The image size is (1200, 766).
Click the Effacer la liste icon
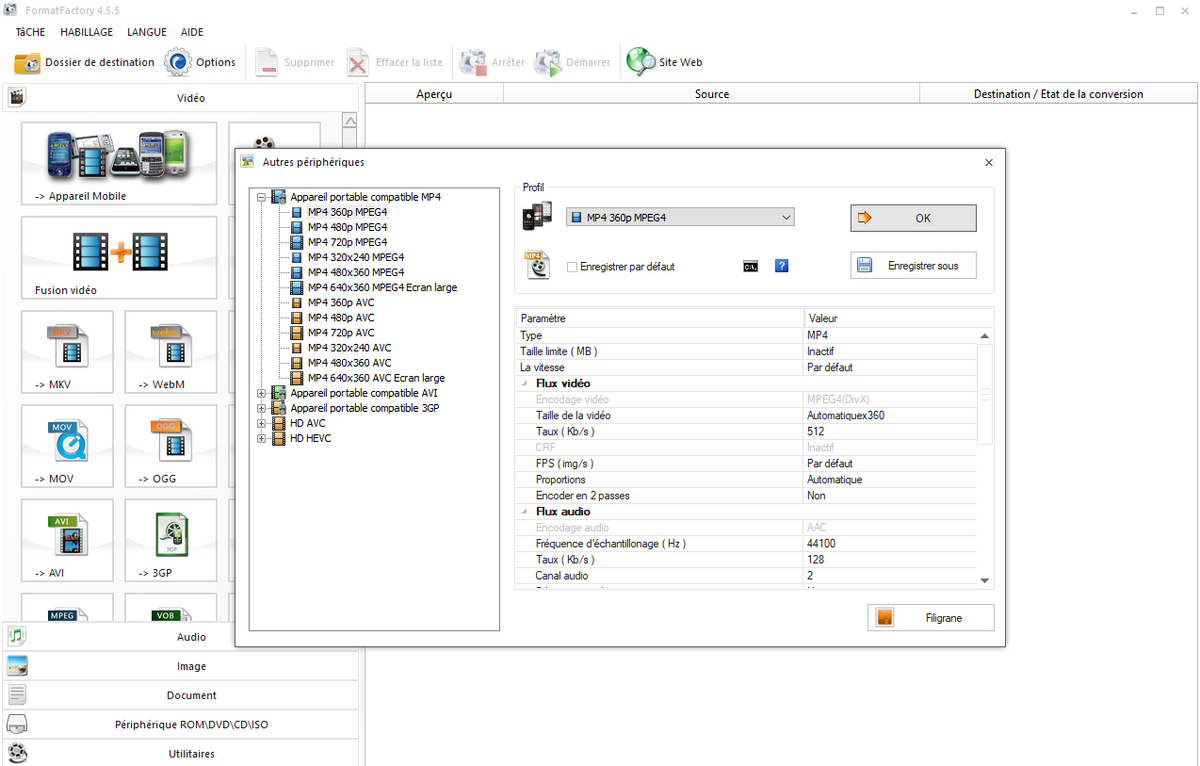coord(358,62)
